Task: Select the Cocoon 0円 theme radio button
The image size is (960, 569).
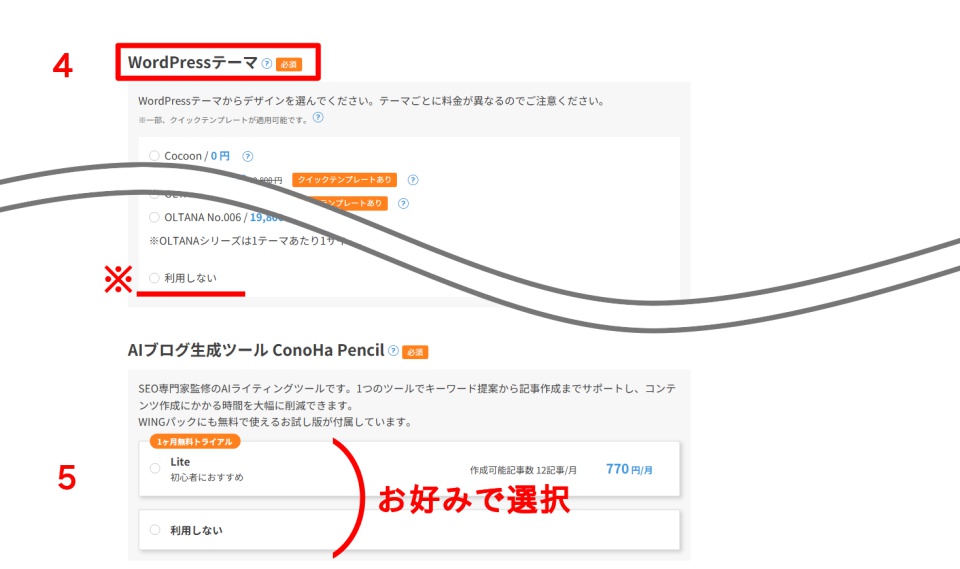Action: point(154,156)
